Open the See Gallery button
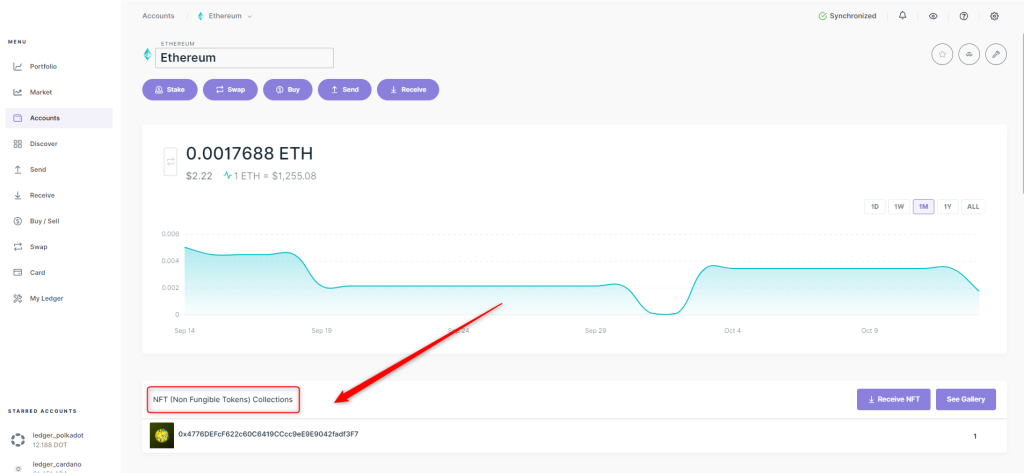 click(966, 400)
